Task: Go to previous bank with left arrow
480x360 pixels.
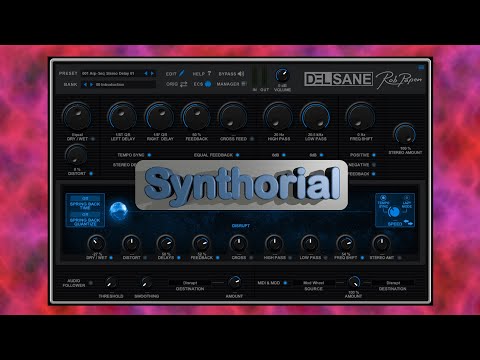Action: tap(85, 85)
